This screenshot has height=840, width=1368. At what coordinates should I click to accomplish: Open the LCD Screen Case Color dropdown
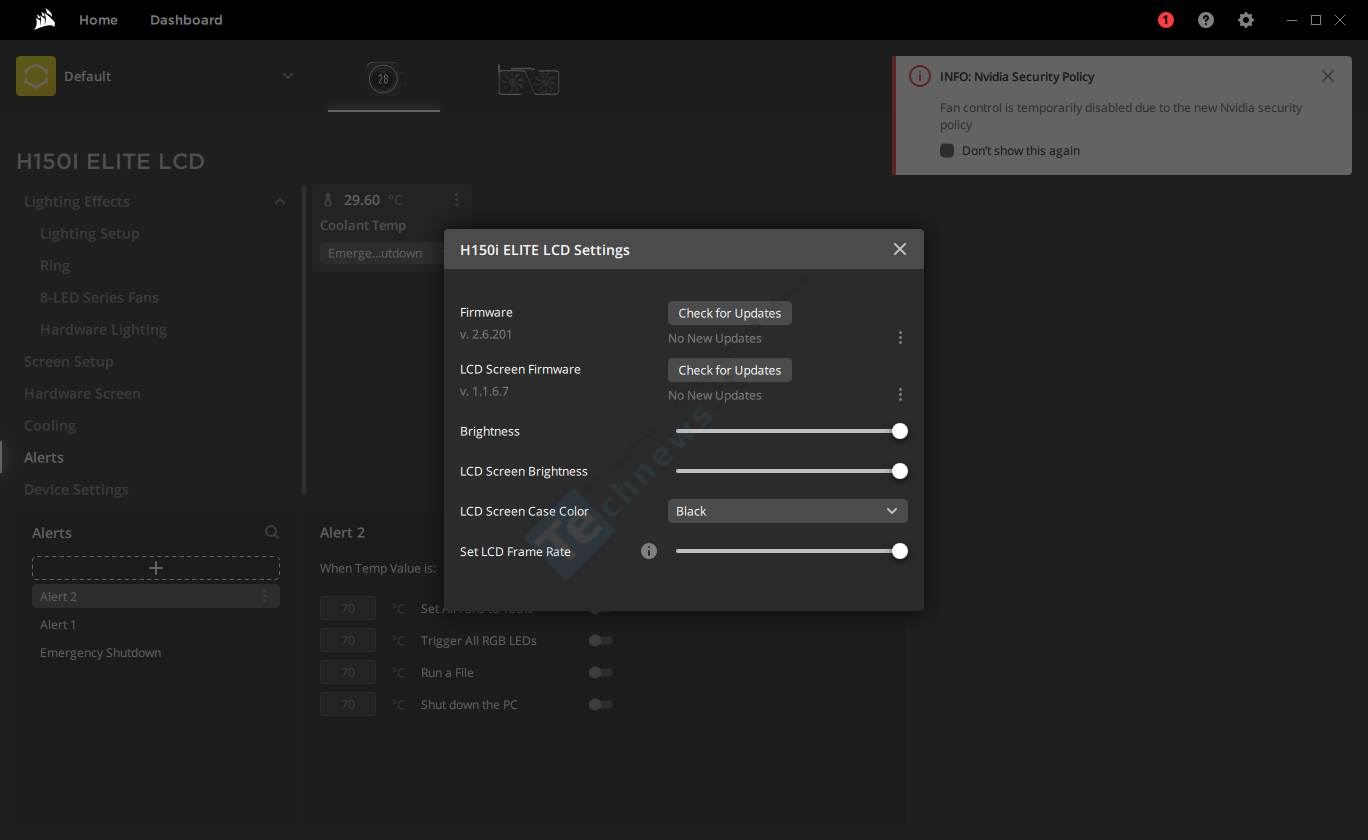[x=788, y=511]
